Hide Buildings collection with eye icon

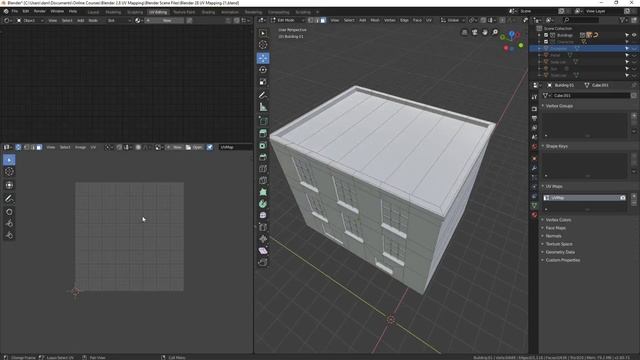coord(634,35)
